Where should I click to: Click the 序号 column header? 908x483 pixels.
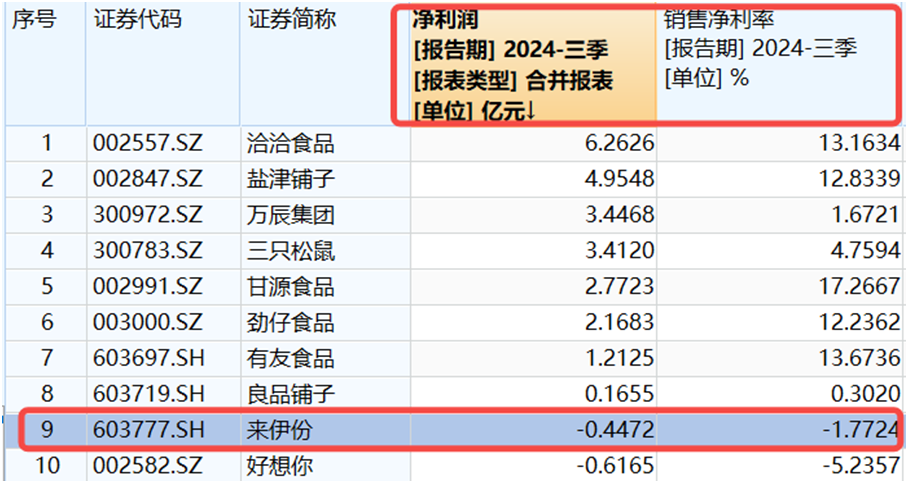pos(45,64)
